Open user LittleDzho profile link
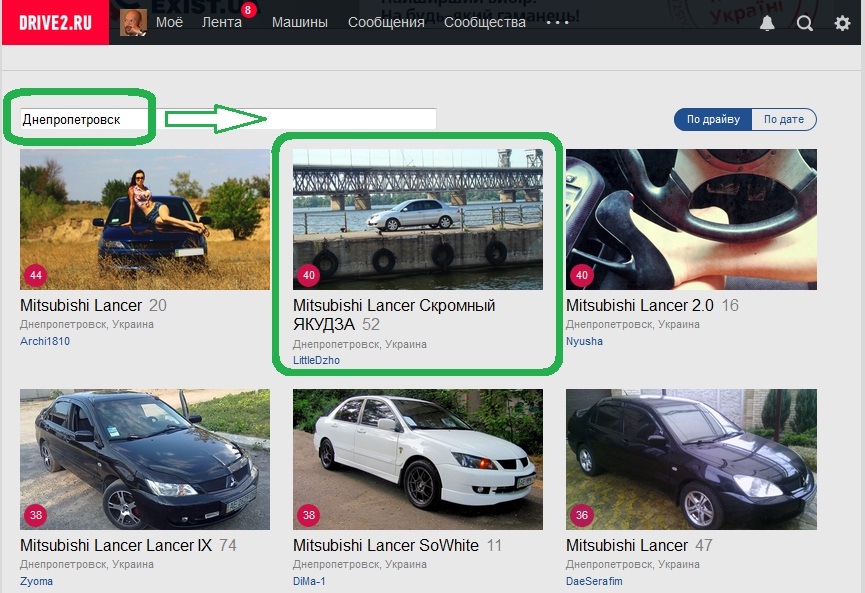 (316, 360)
